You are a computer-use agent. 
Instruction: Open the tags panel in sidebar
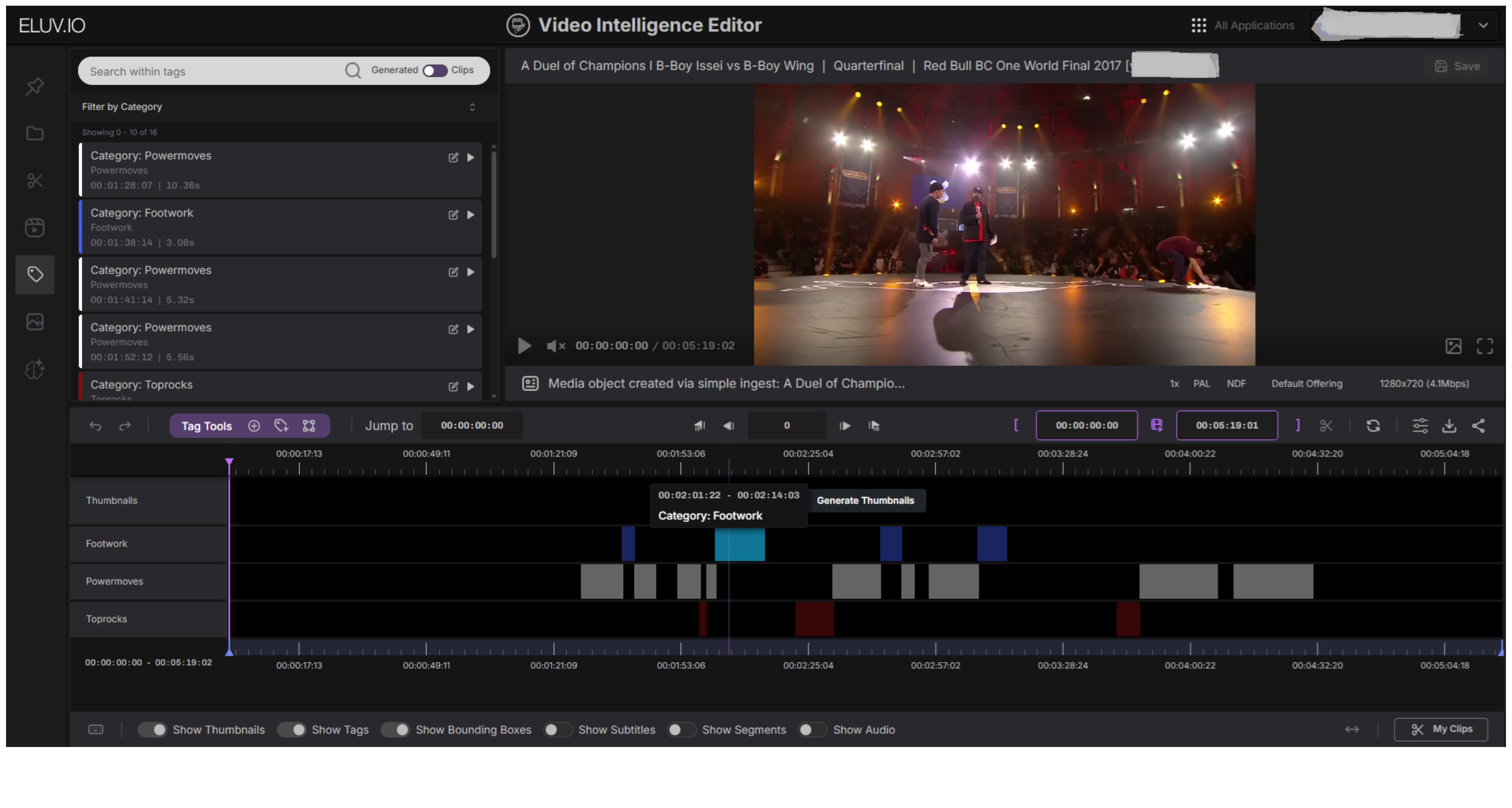(34, 274)
